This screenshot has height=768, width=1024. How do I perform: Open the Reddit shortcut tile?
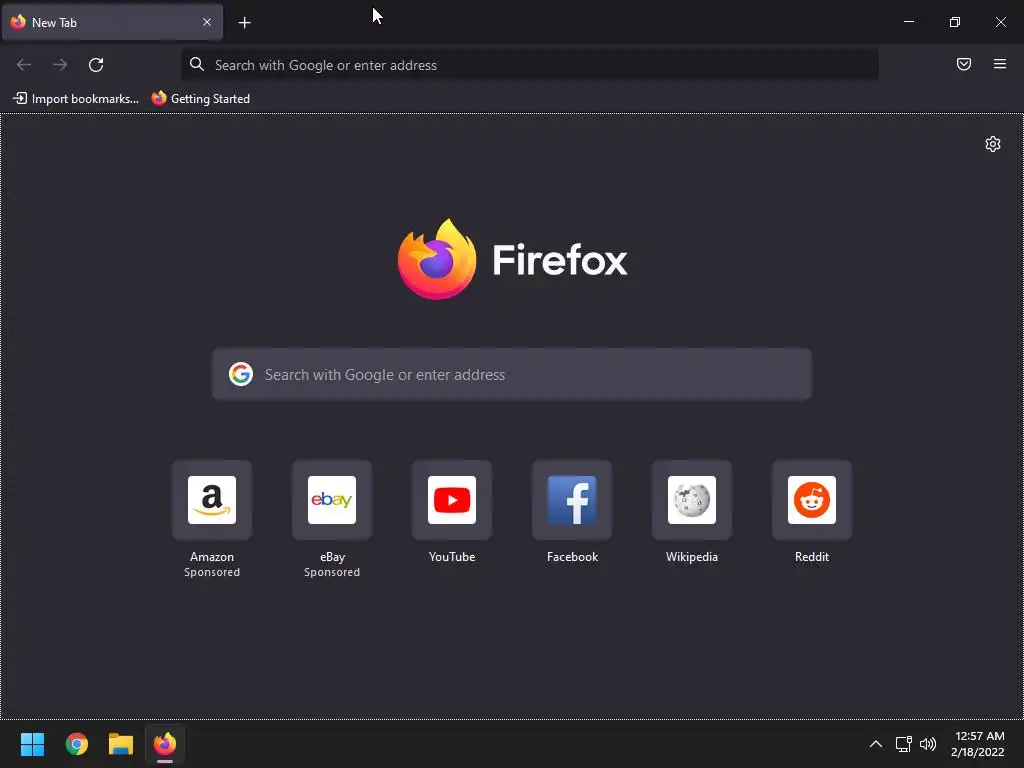click(x=812, y=500)
